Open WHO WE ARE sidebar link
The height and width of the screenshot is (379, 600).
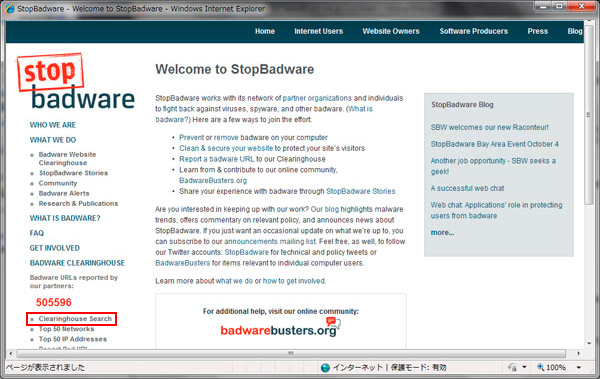point(53,125)
